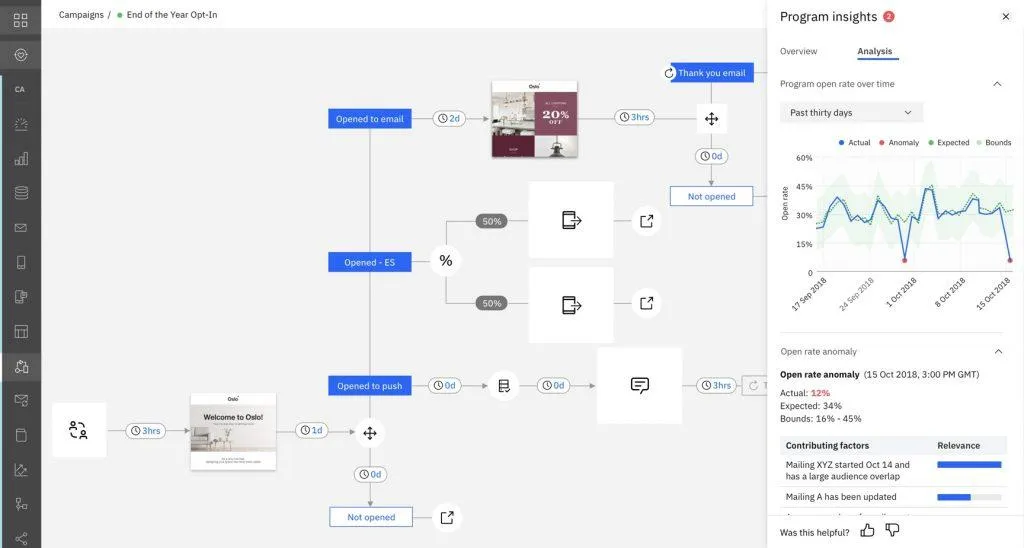Image resolution: width=1024 pixels, height=548 pixels.
Task: Open the bar chart sidebar icon
Action: coord(21,159)
